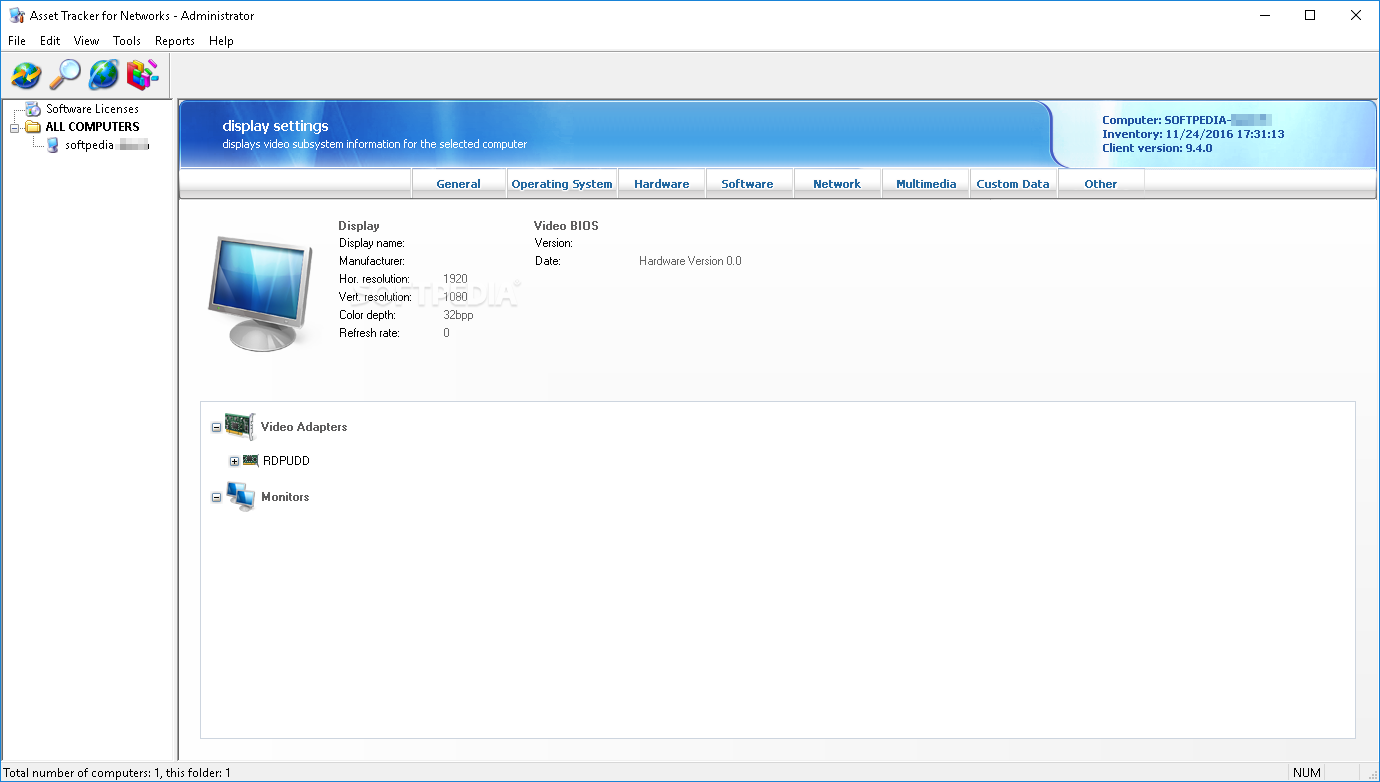Image resolution: width=1380 pixels, height=782 pixels.
Task: Click the globe with orange arrows toolbar icon
Action: (26, 74)
